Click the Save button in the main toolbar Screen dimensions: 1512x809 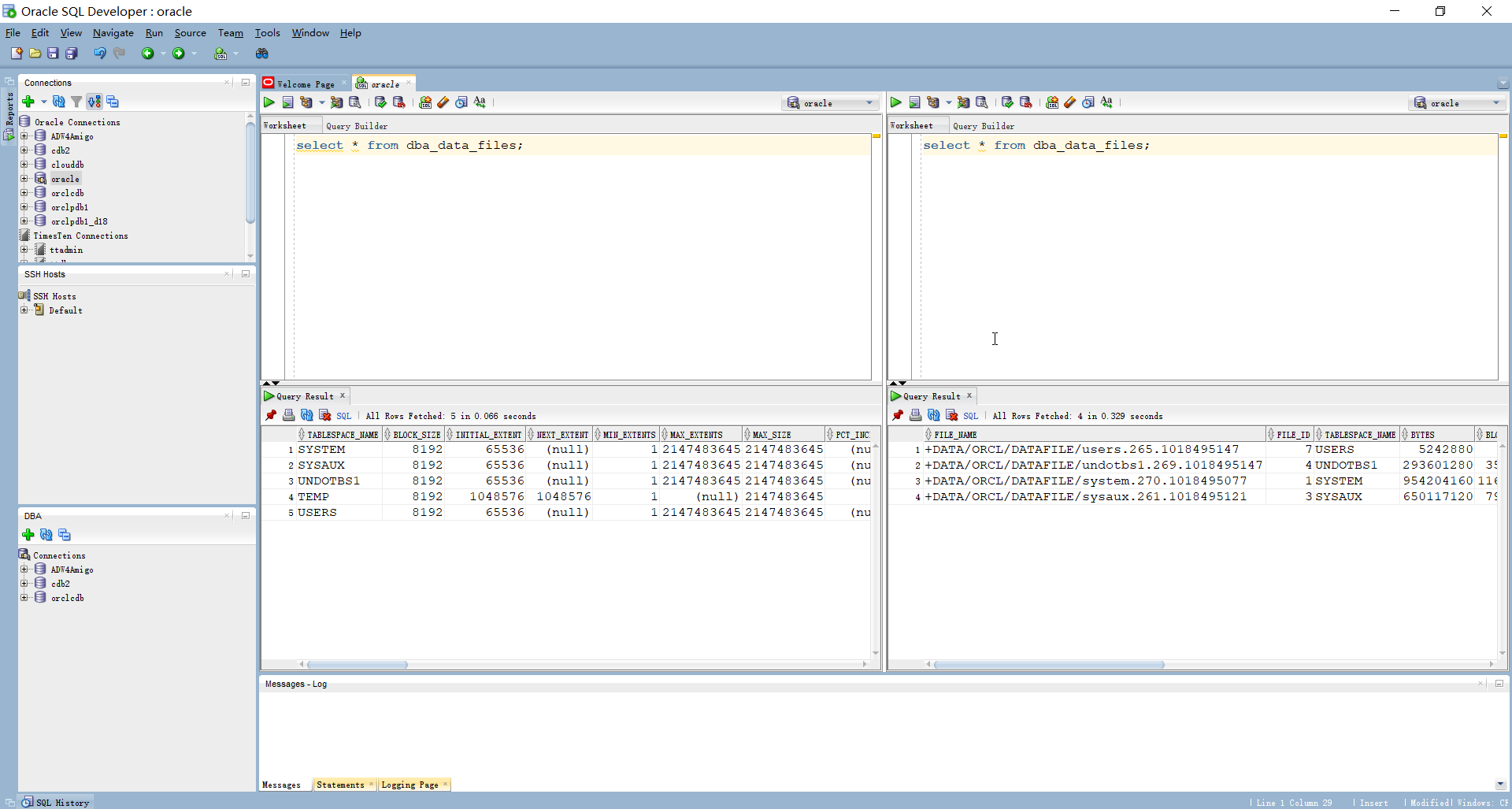(53, 53)
